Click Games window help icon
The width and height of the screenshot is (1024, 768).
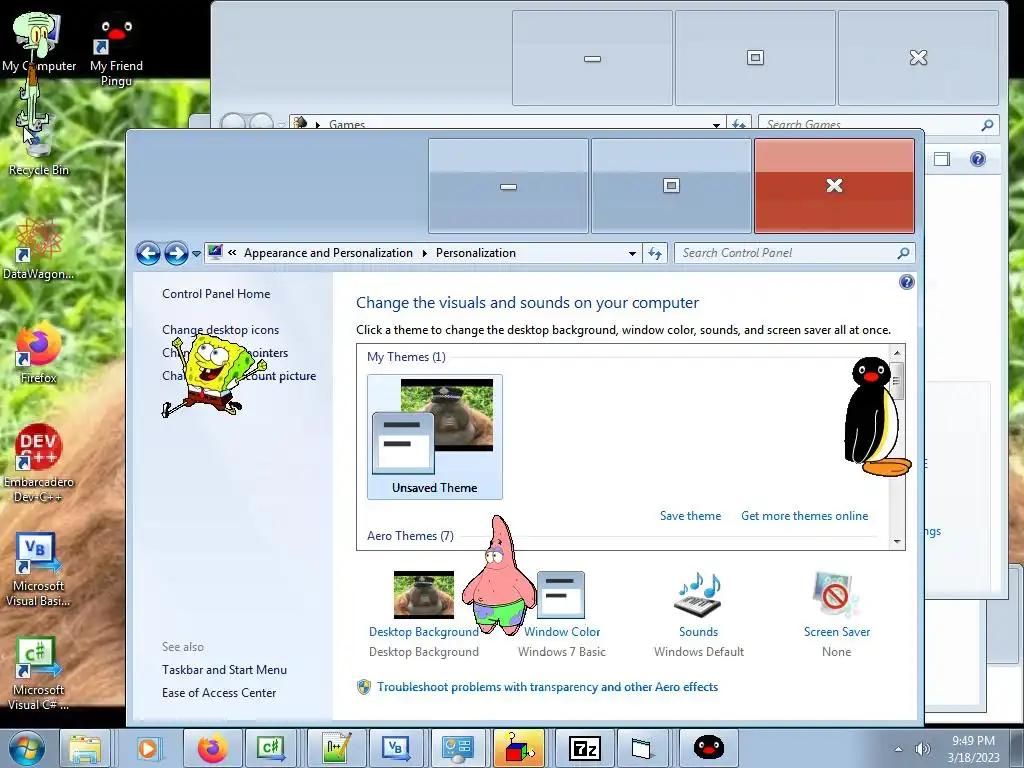click(978, 159)
